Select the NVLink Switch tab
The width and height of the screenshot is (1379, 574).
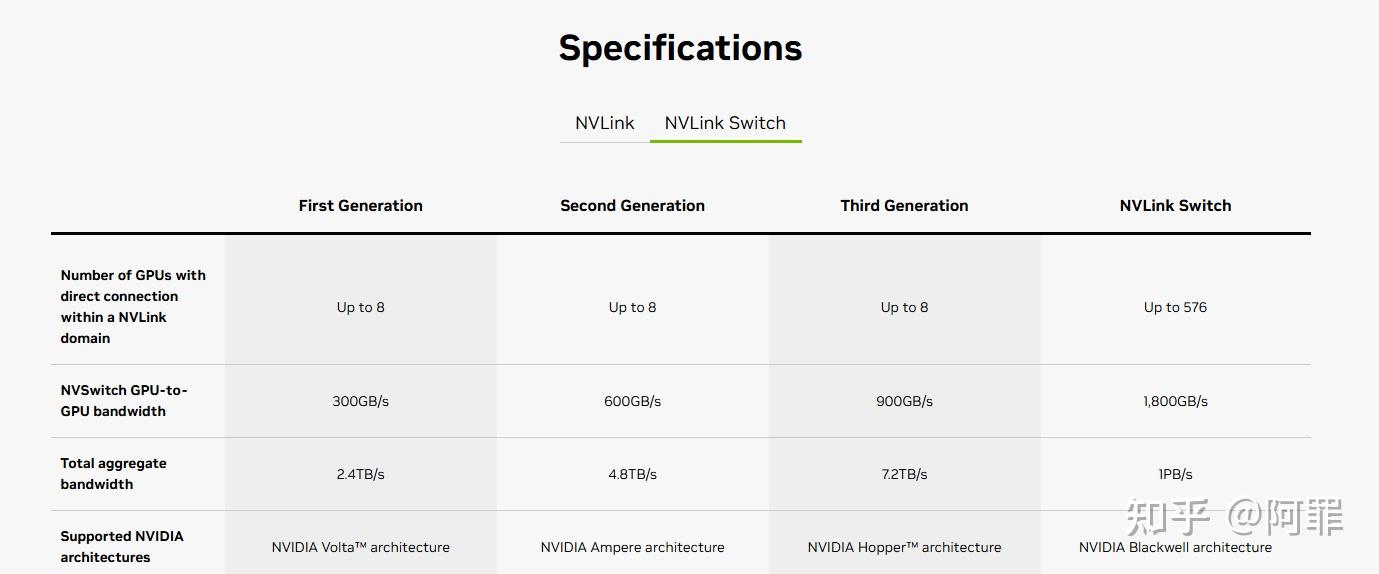[725, 123]
